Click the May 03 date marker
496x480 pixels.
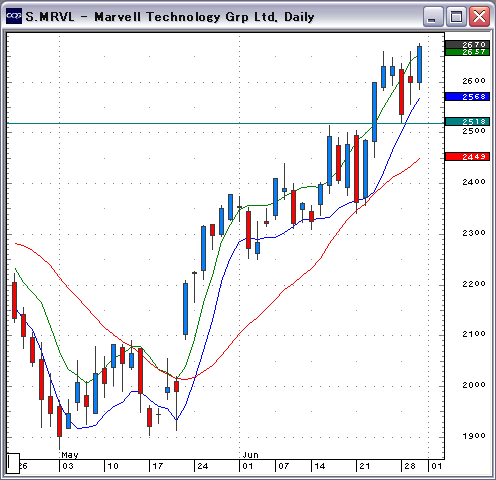click(x=68, y=466)
